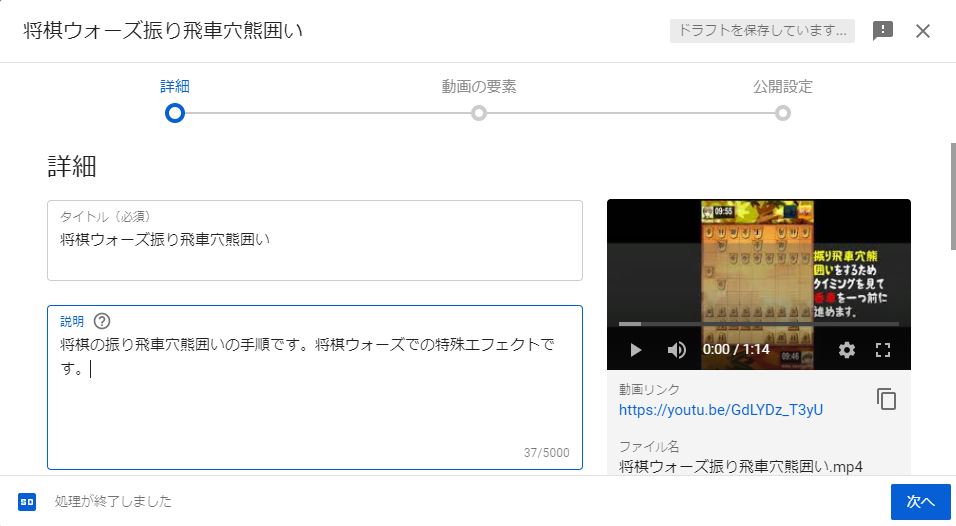Open the youtu.be video link
Viewport: 956px width, 526px height.
click(721, 410)
